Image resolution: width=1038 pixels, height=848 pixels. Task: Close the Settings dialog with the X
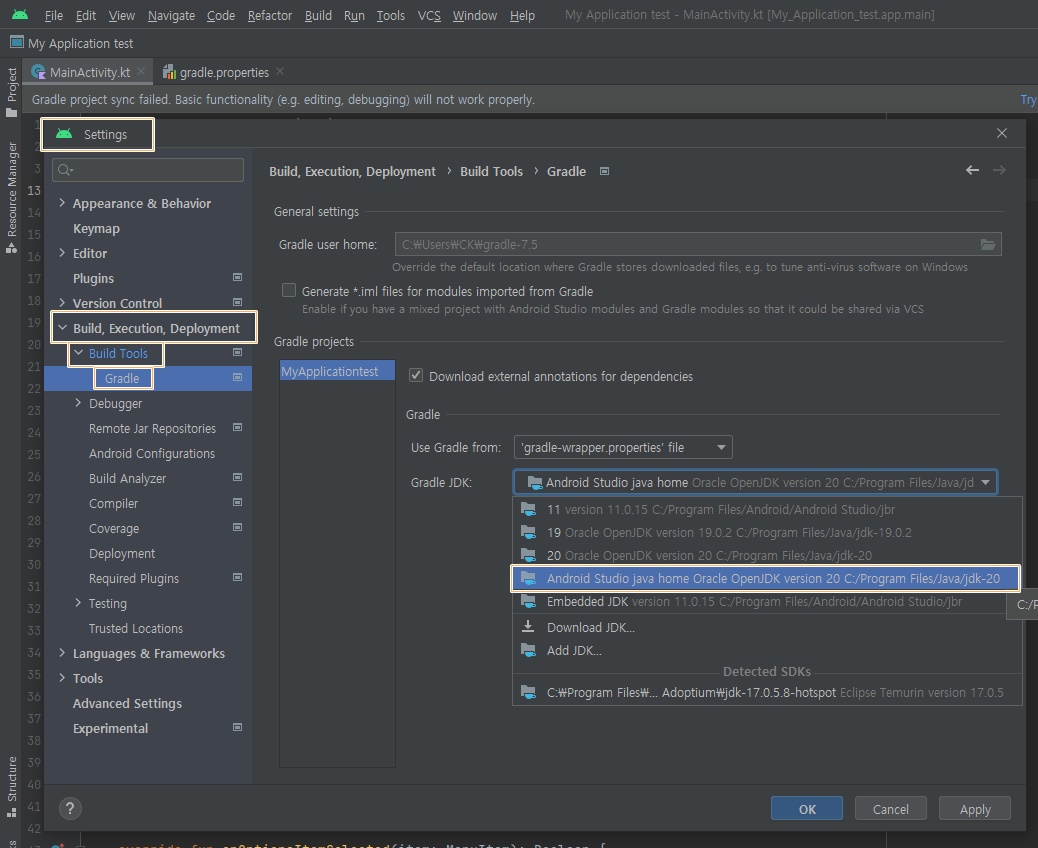1002,133
